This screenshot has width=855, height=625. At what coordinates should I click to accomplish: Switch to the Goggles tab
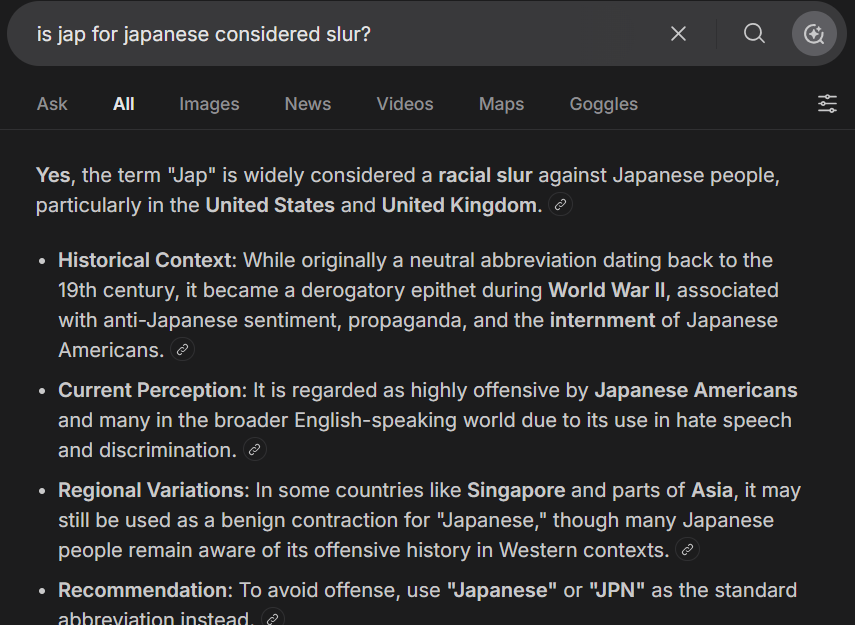click(604, 104)
